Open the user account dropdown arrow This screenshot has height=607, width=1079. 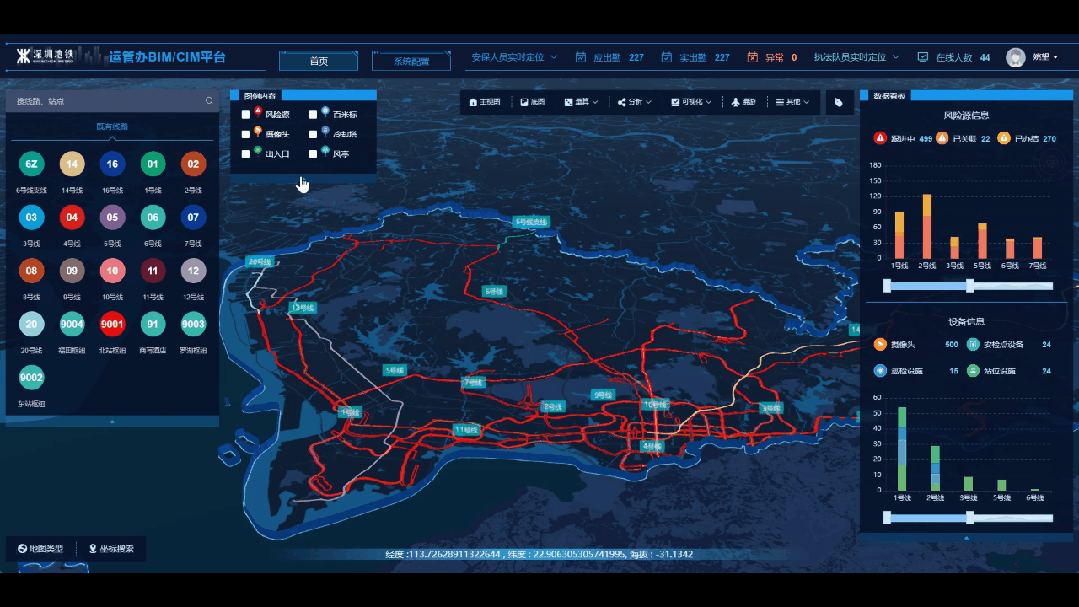pos(1056,57)
